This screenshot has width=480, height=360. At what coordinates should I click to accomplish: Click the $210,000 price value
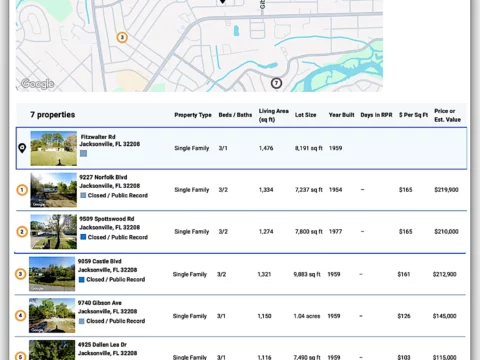[x=446, y=231]
